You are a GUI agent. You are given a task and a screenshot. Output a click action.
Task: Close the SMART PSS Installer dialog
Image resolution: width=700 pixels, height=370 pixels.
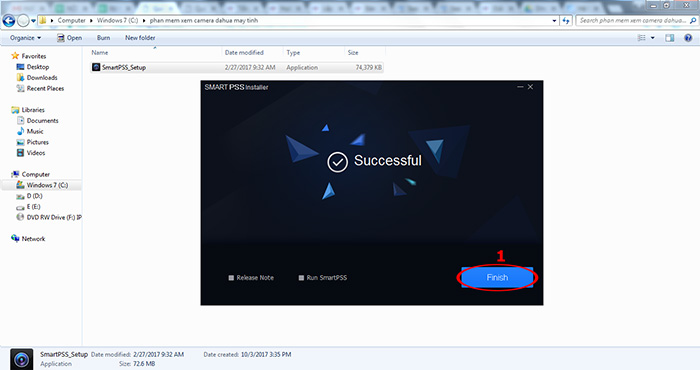[530, 87]
